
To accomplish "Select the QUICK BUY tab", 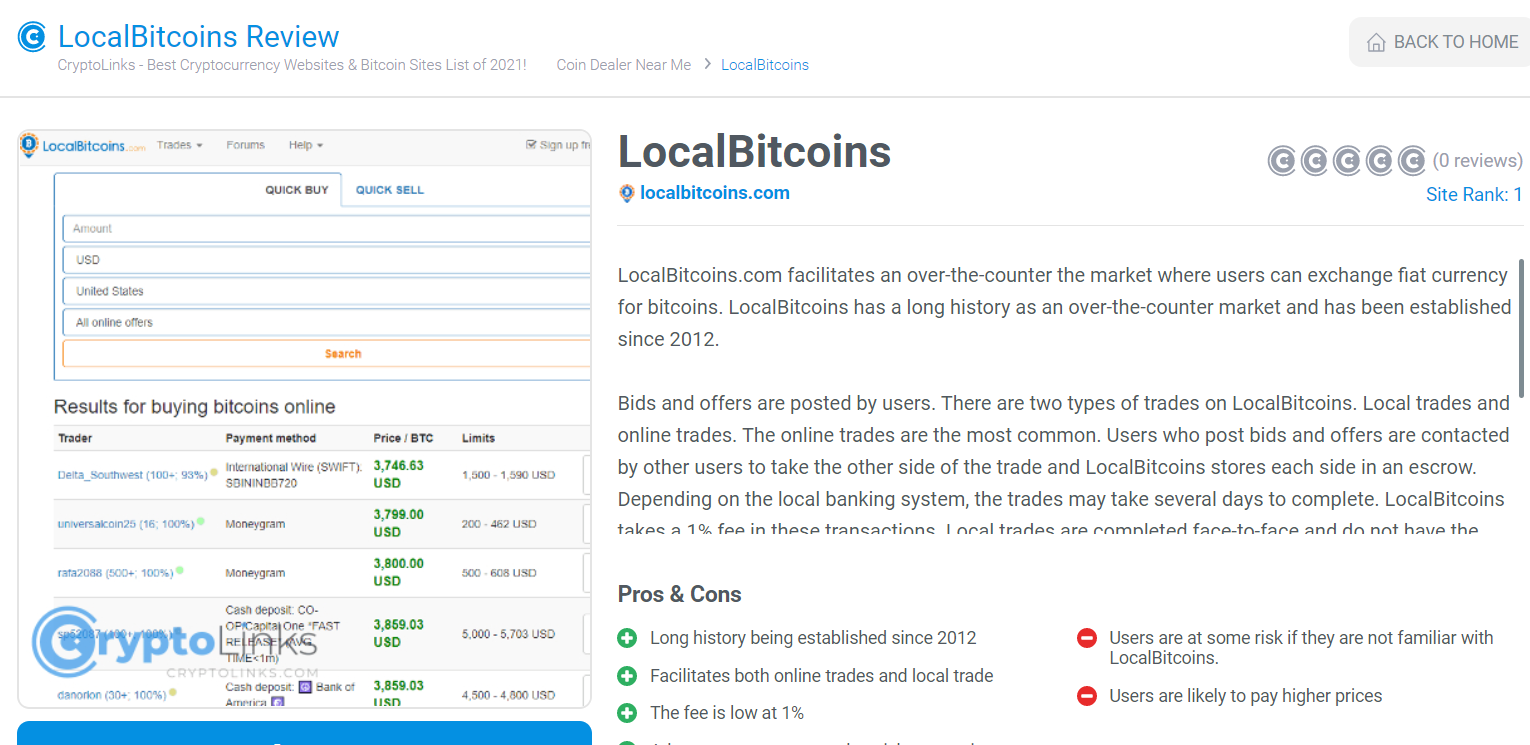I will (x=297, y=189).
